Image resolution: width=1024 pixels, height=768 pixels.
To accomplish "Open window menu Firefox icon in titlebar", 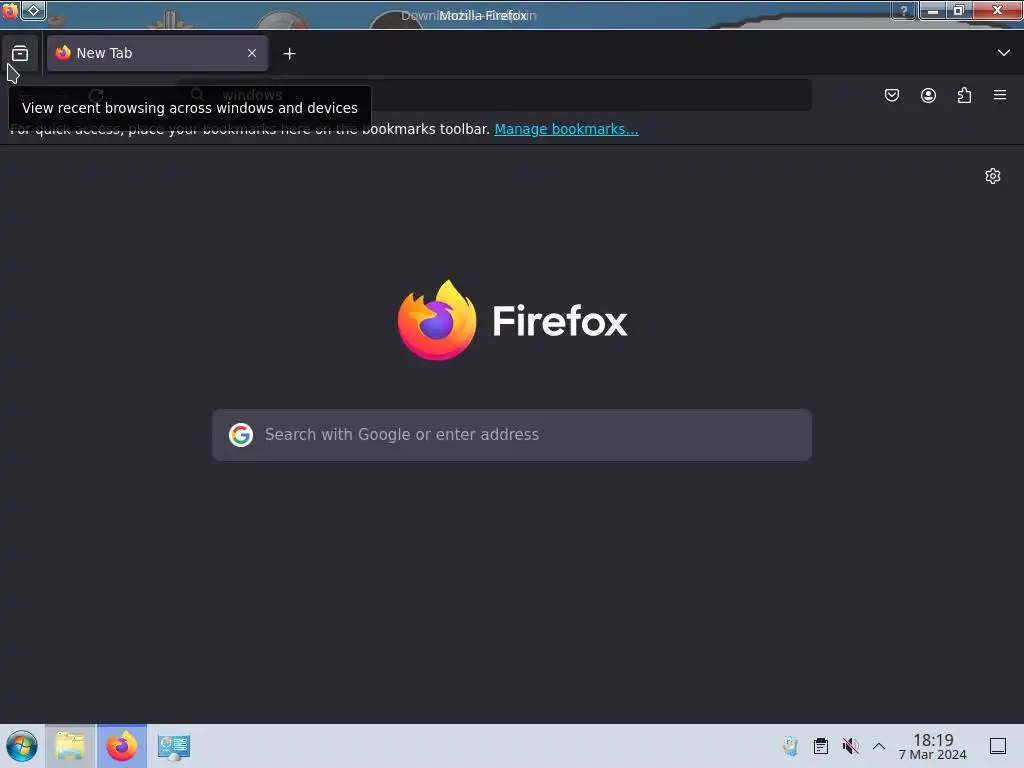I will coord(10,10).
